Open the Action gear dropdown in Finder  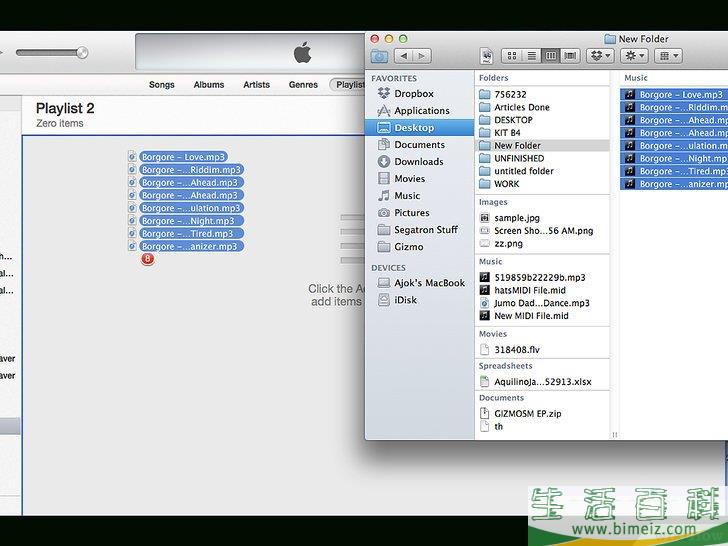tap(634, 56)
